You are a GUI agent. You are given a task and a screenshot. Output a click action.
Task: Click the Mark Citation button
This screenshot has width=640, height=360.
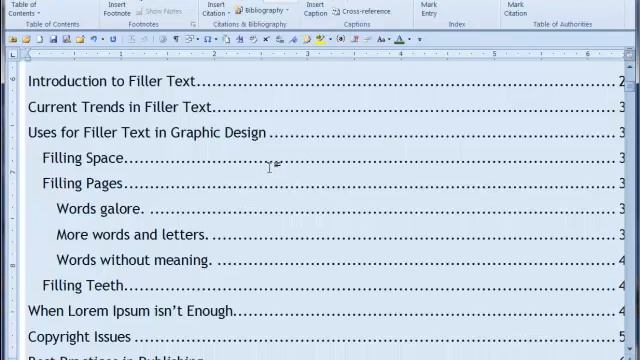516,9
